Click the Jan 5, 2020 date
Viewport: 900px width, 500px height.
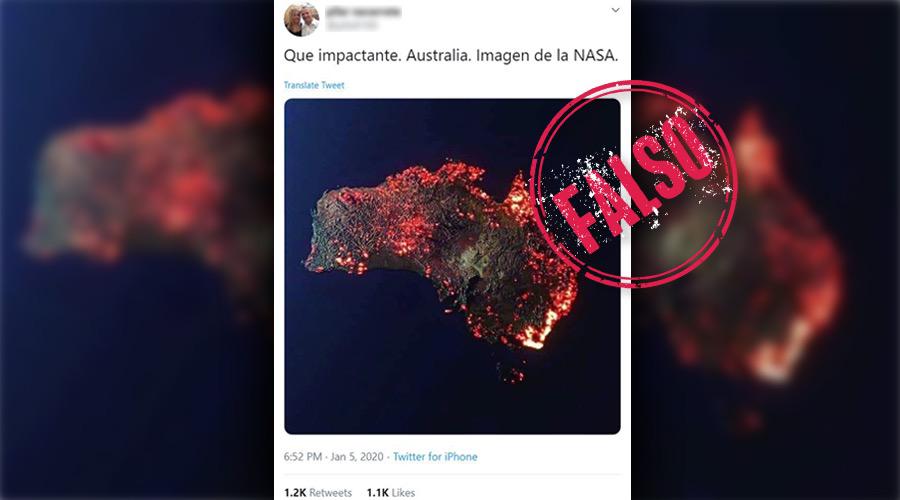pyautogui.click(x=357, y=457)
